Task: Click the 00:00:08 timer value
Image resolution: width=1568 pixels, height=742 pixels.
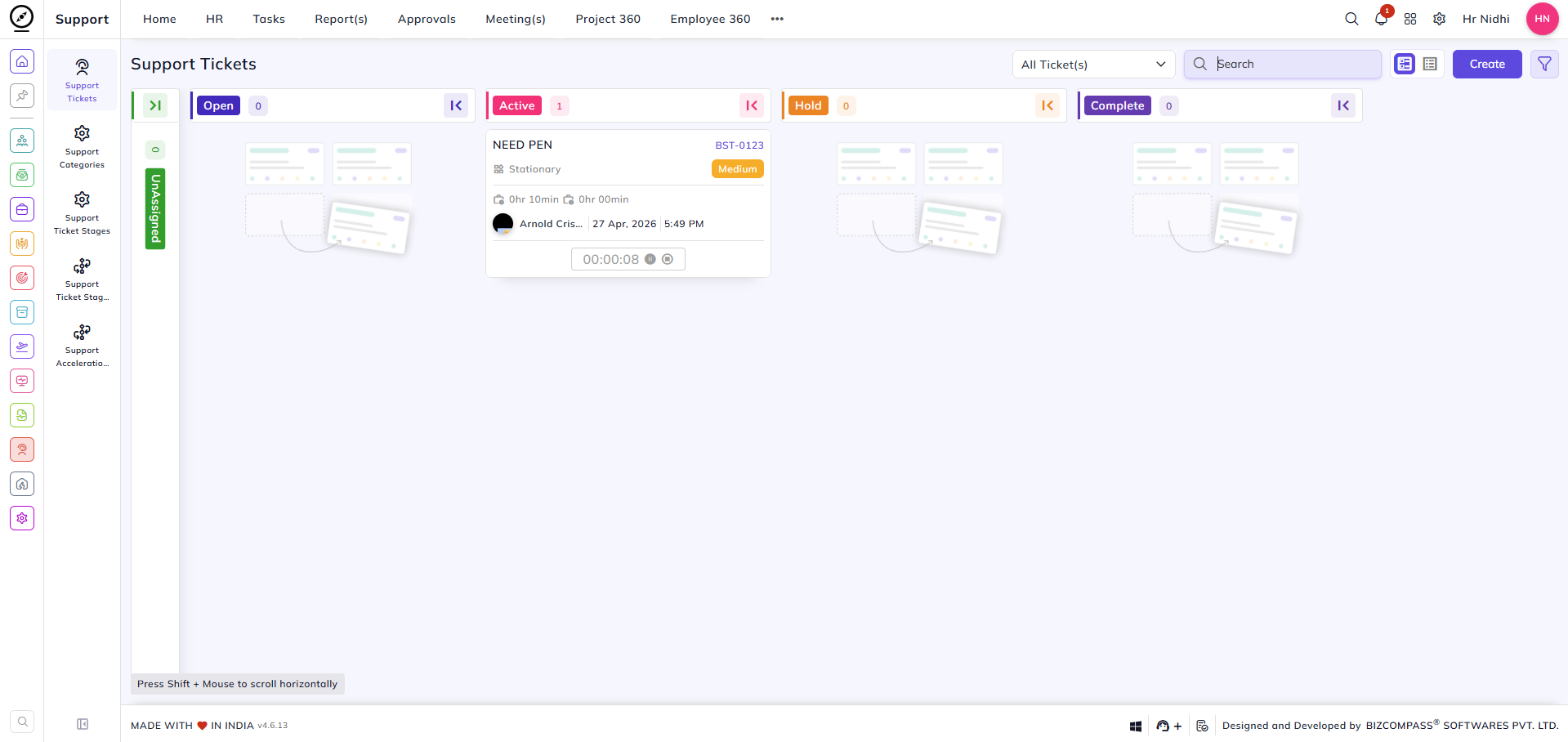Action: click(x=611, y=259)
